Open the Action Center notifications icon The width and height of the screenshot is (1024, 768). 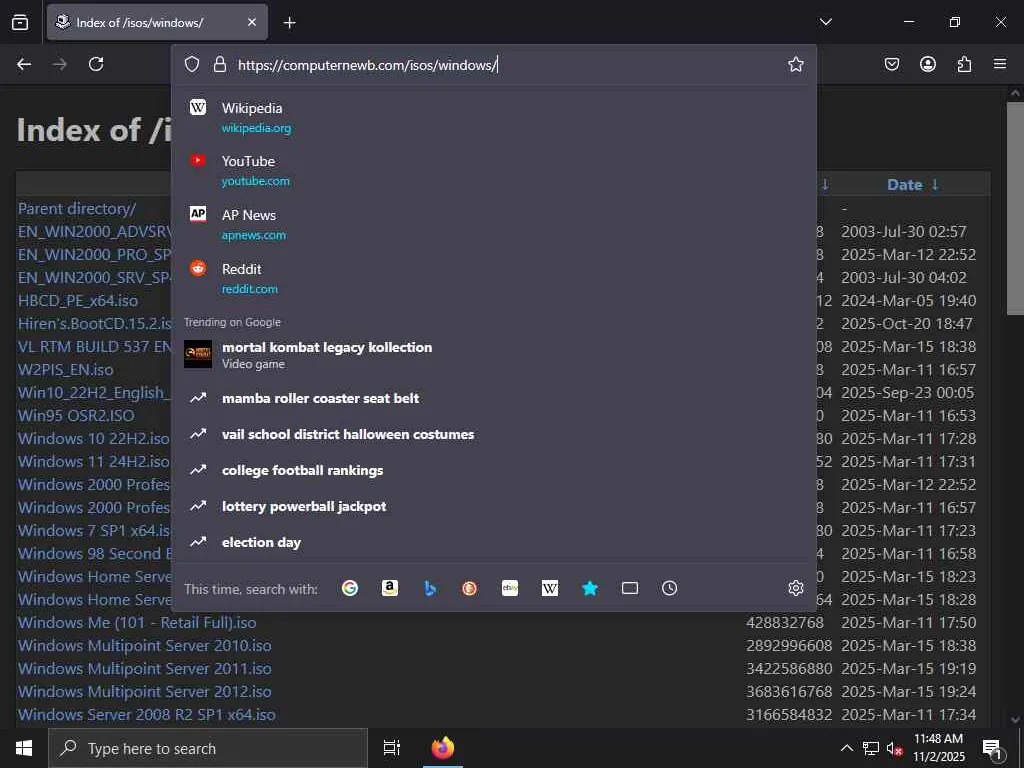(993, 748)
